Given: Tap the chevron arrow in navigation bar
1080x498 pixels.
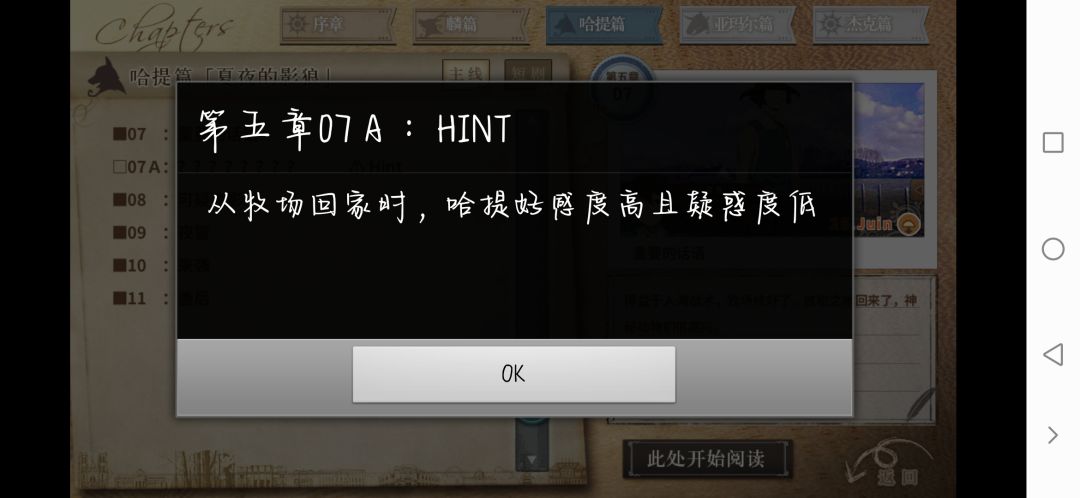Looking at the screenshot, I should tap(1052, 435).
